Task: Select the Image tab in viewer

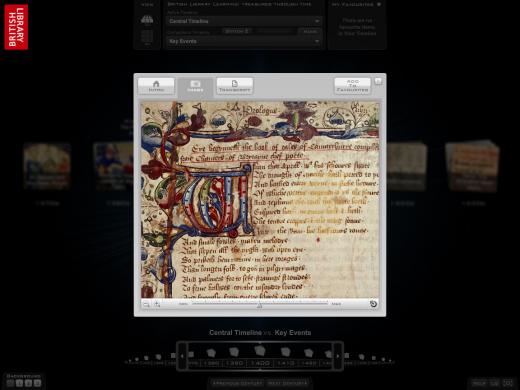Action: coord(195,86)
